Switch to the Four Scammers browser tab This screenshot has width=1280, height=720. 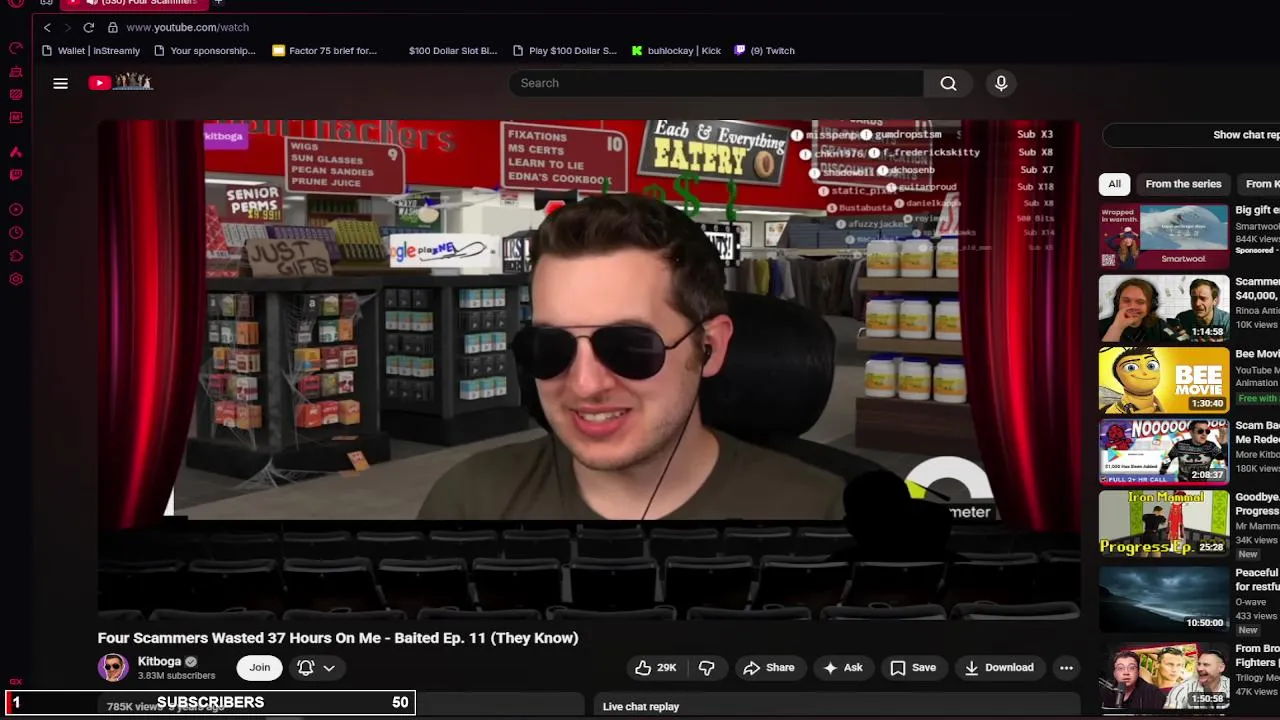(x=135, y=3)
